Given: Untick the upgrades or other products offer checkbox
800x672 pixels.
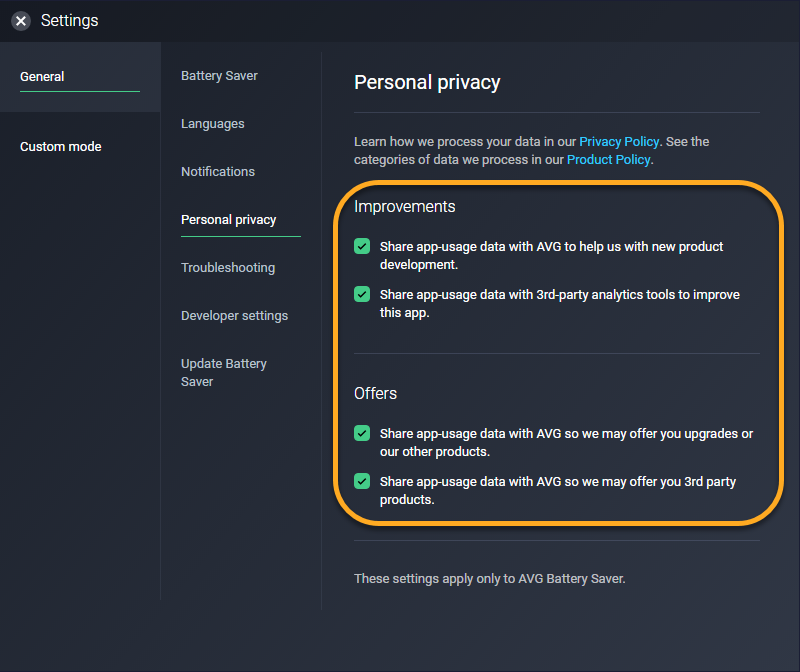Looking at the screenshot, I should click(x=362, y=433).
